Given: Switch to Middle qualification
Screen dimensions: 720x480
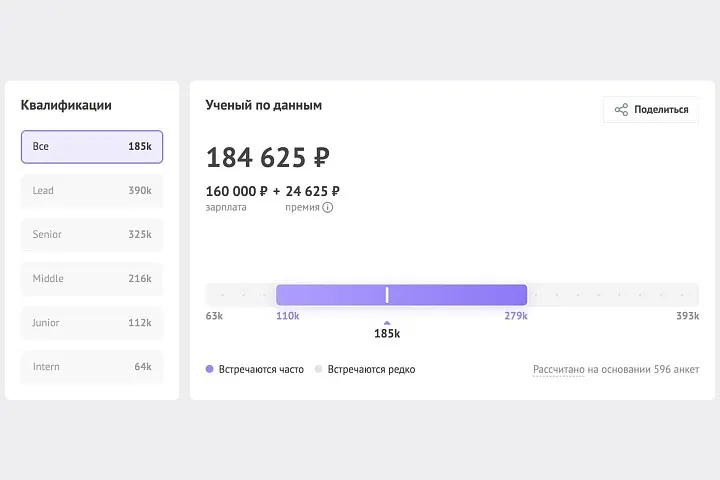Looking at the screenshot, I should point(92,279).
